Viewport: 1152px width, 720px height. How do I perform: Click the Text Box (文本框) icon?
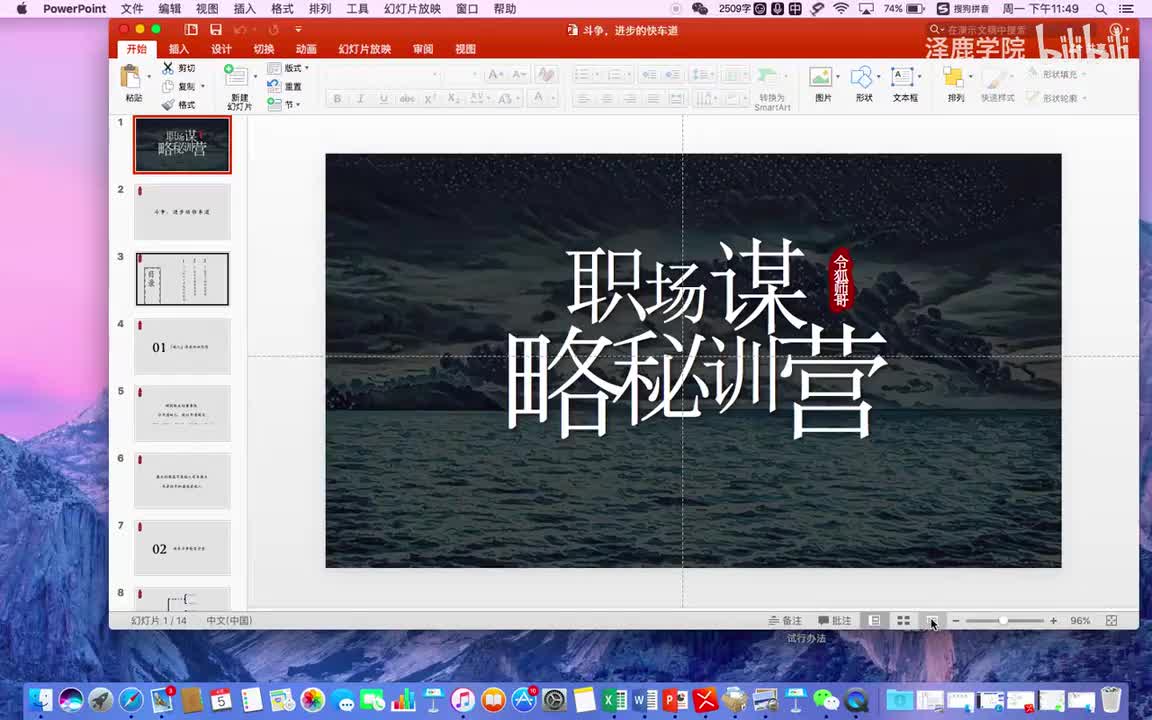pyautogui.click(x=901, y=77)
